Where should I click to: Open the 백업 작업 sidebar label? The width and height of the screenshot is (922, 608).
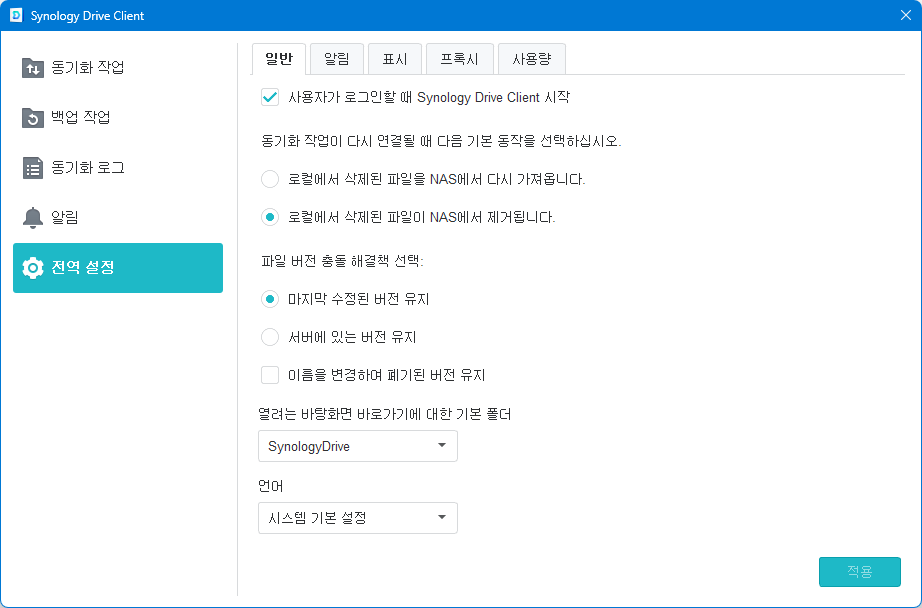[81, 117]
